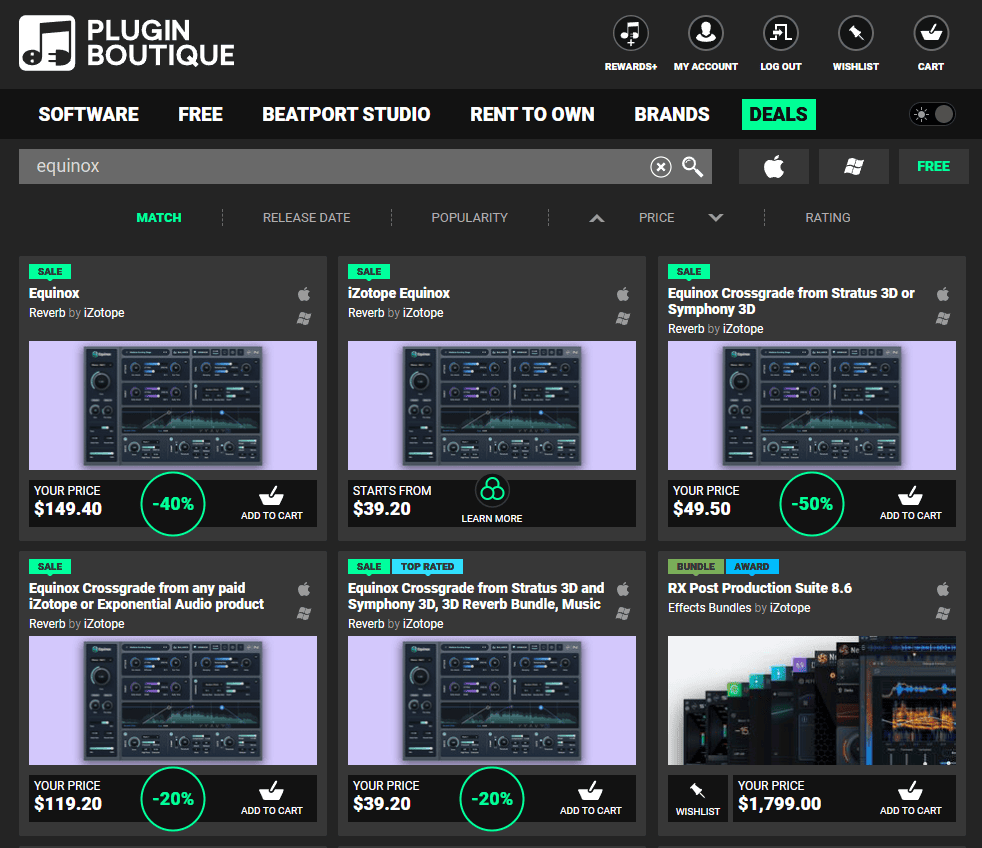Sort price descending with down chevron
The image size is (982, 848).
[716, 218]
